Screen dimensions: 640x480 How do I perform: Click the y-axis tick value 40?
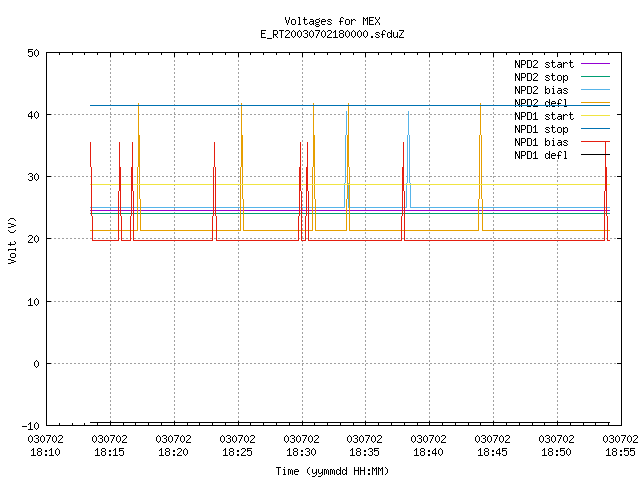pos(33,116)
